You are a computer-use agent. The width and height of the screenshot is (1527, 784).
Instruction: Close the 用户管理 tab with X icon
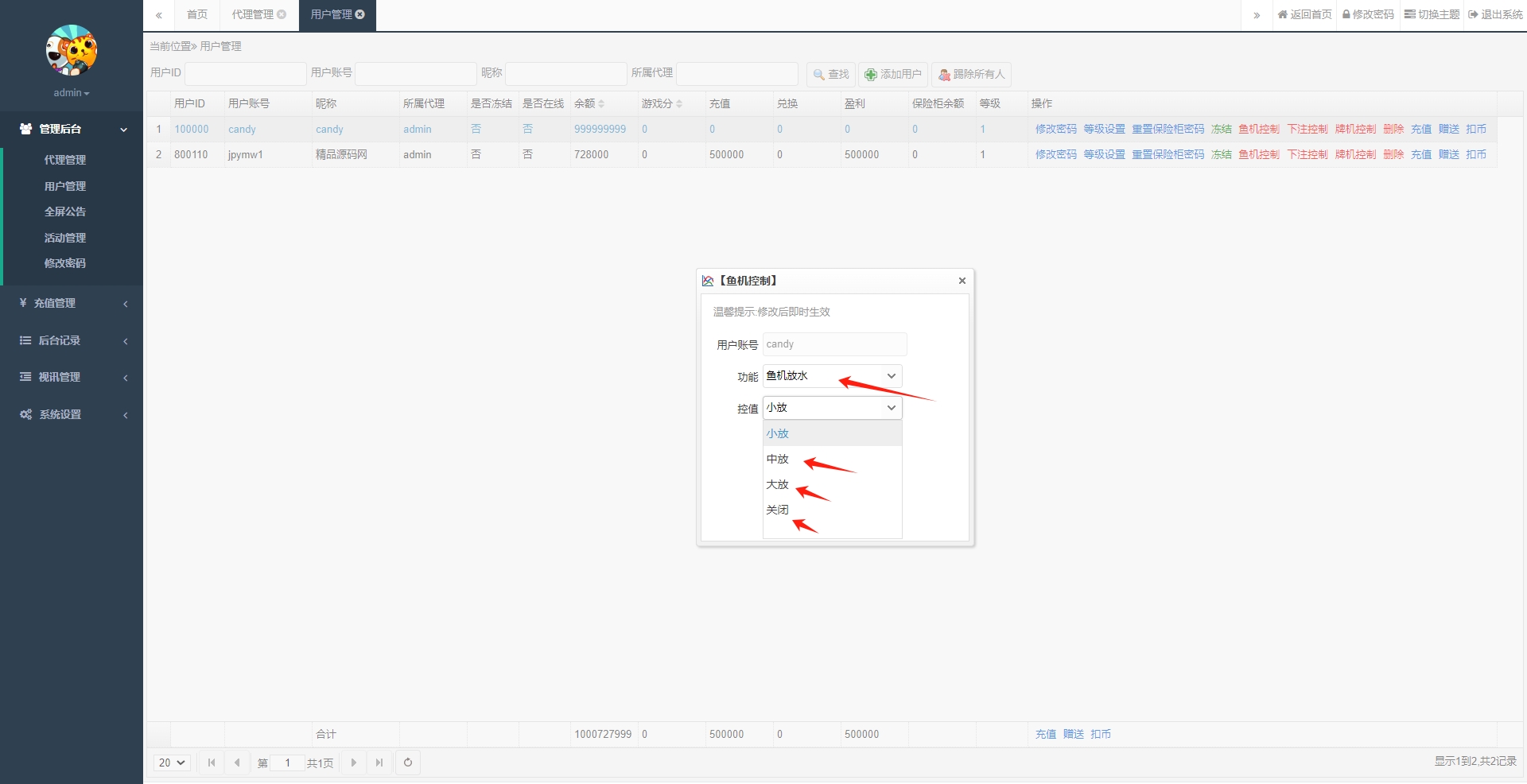pos(360,14)
